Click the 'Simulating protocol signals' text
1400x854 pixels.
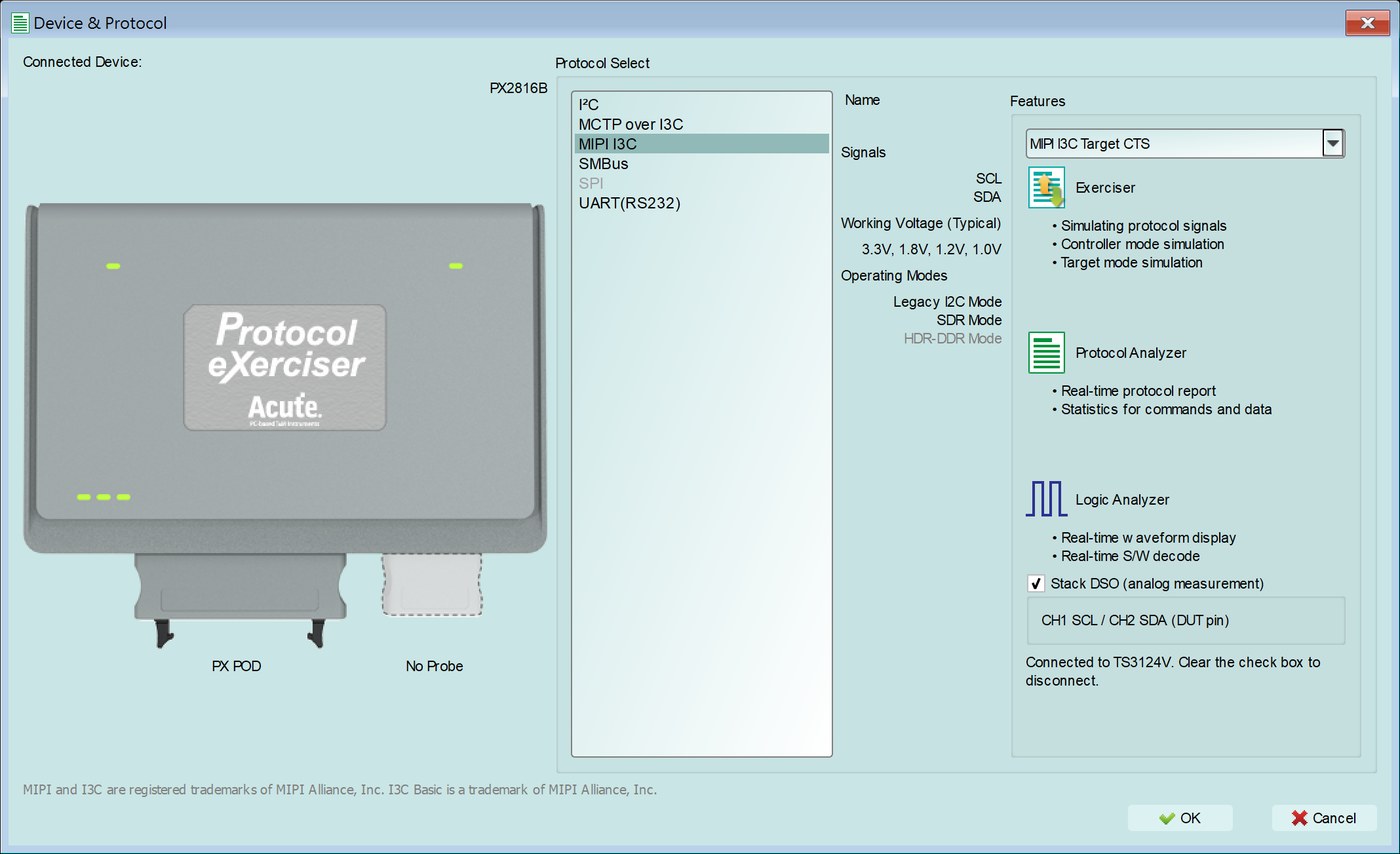pos(1144,226)
